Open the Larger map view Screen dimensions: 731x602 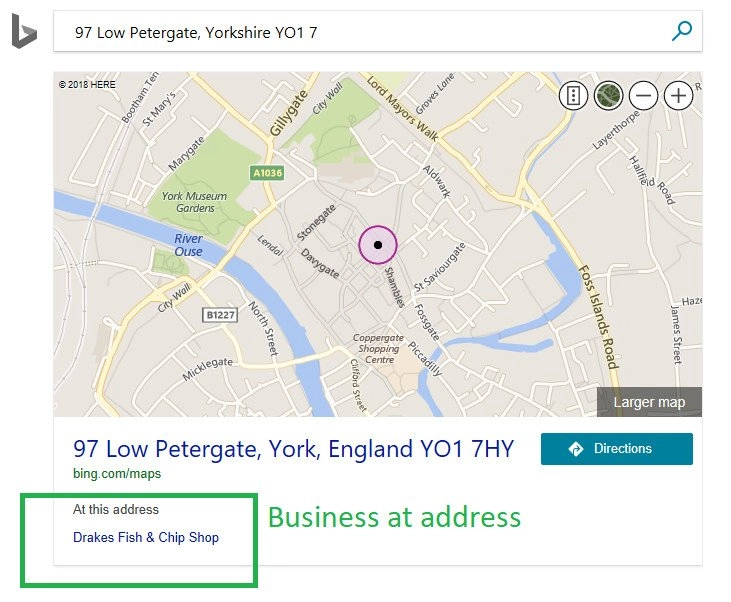[x=649, y=402]
